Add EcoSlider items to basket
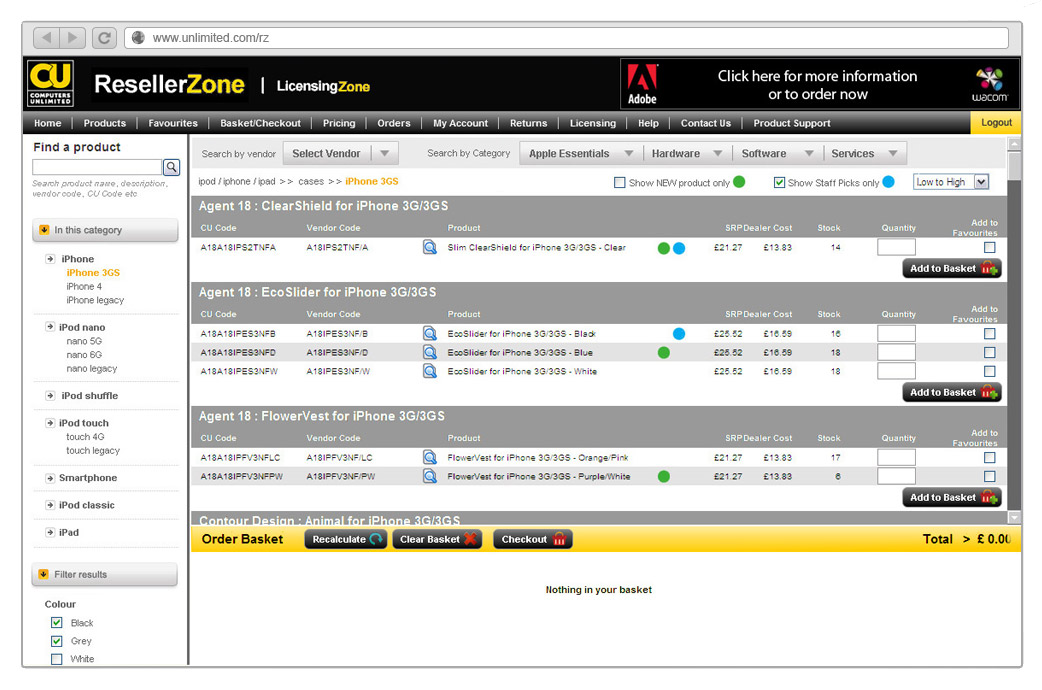1042x690 pixels. [x=952, y=392]
